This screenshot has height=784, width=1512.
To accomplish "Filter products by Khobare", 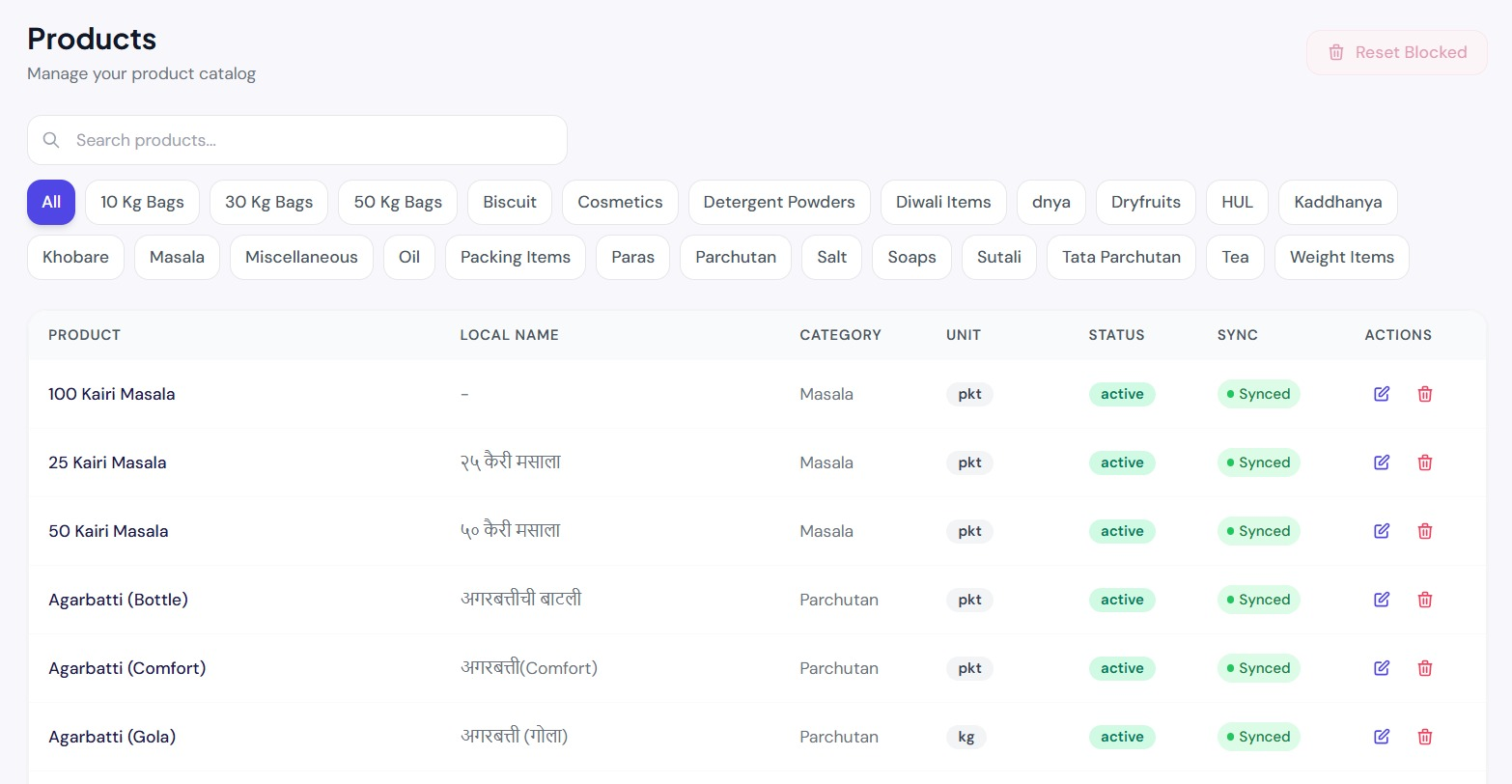I will point(75,257).
